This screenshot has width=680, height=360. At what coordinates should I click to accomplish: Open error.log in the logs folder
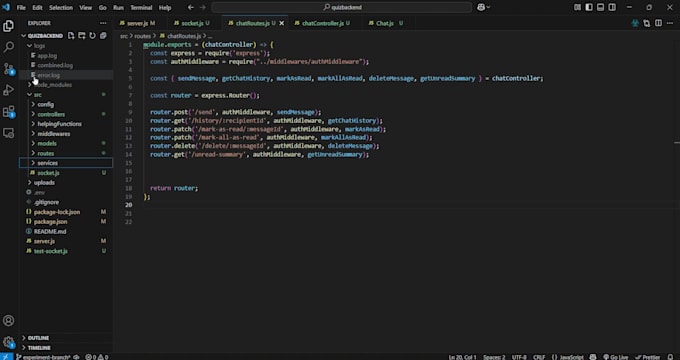click(49, 75)
